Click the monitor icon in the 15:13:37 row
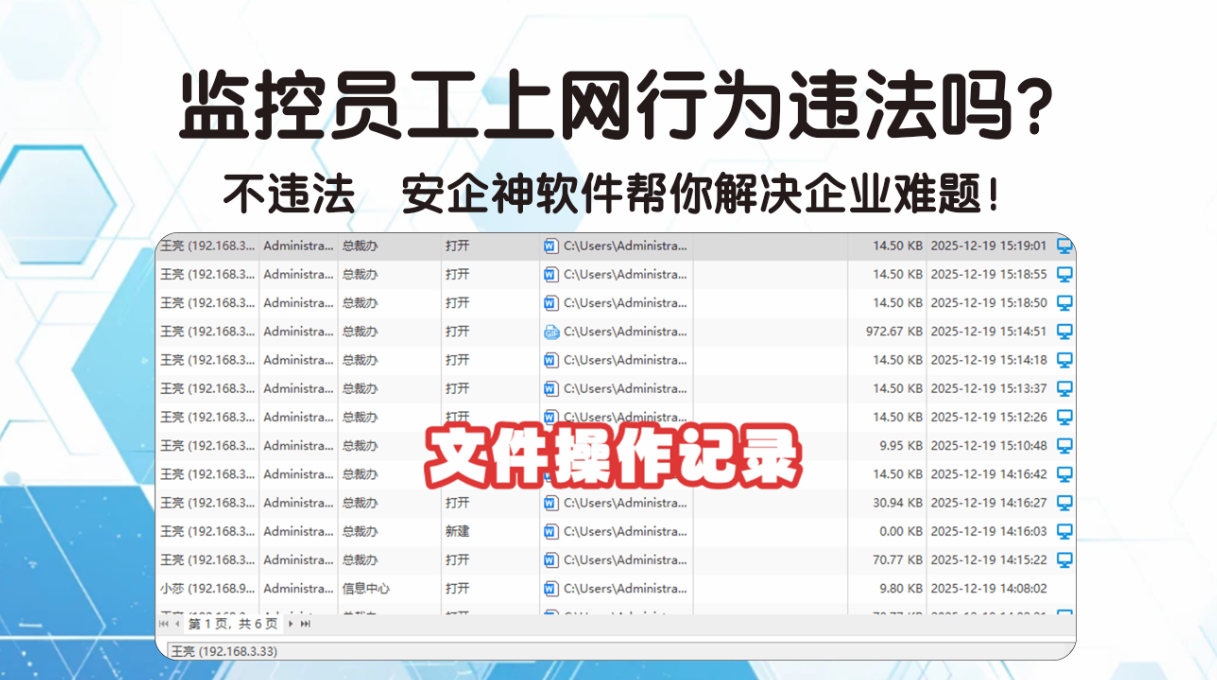1217x680 pixels. [1064, 388]
